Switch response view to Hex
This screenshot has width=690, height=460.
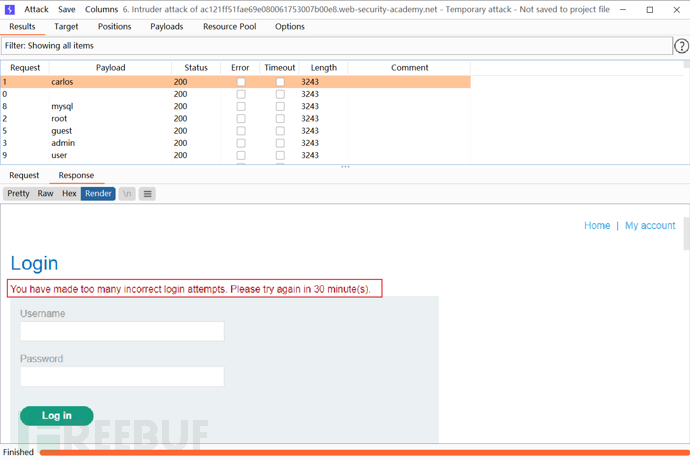[69, 194]
